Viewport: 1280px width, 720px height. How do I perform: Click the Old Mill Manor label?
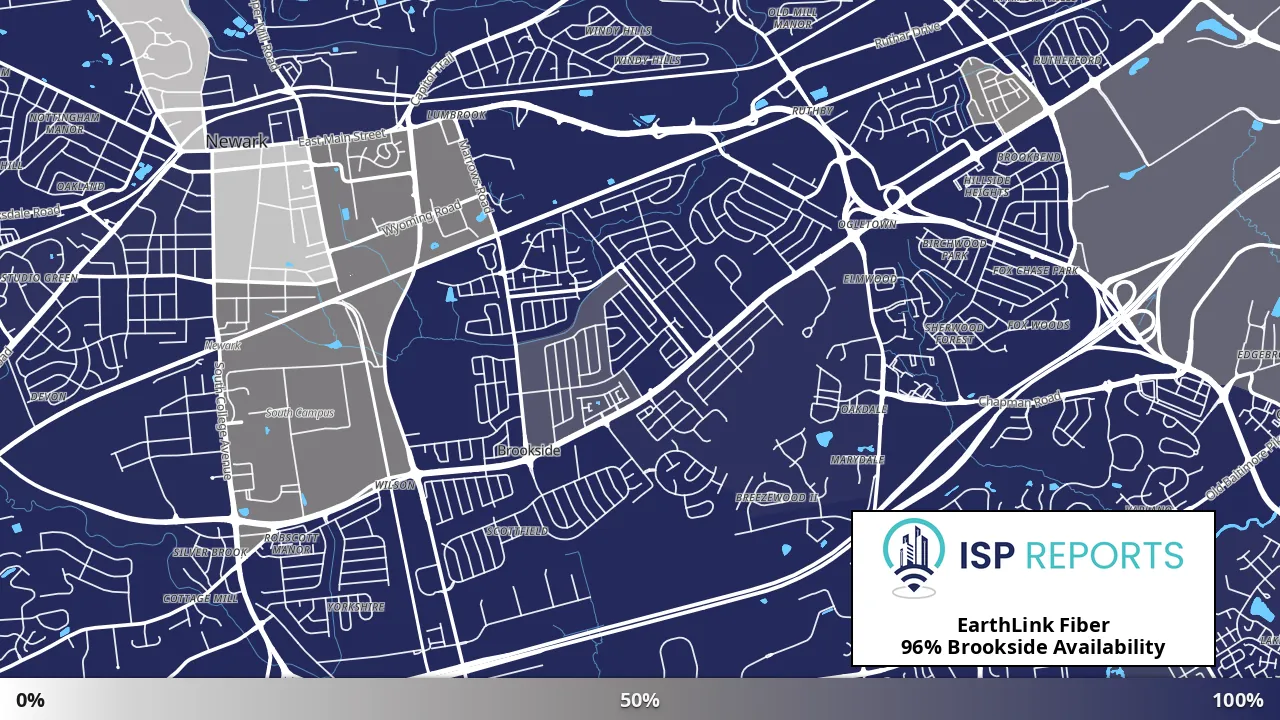[793, 17]
